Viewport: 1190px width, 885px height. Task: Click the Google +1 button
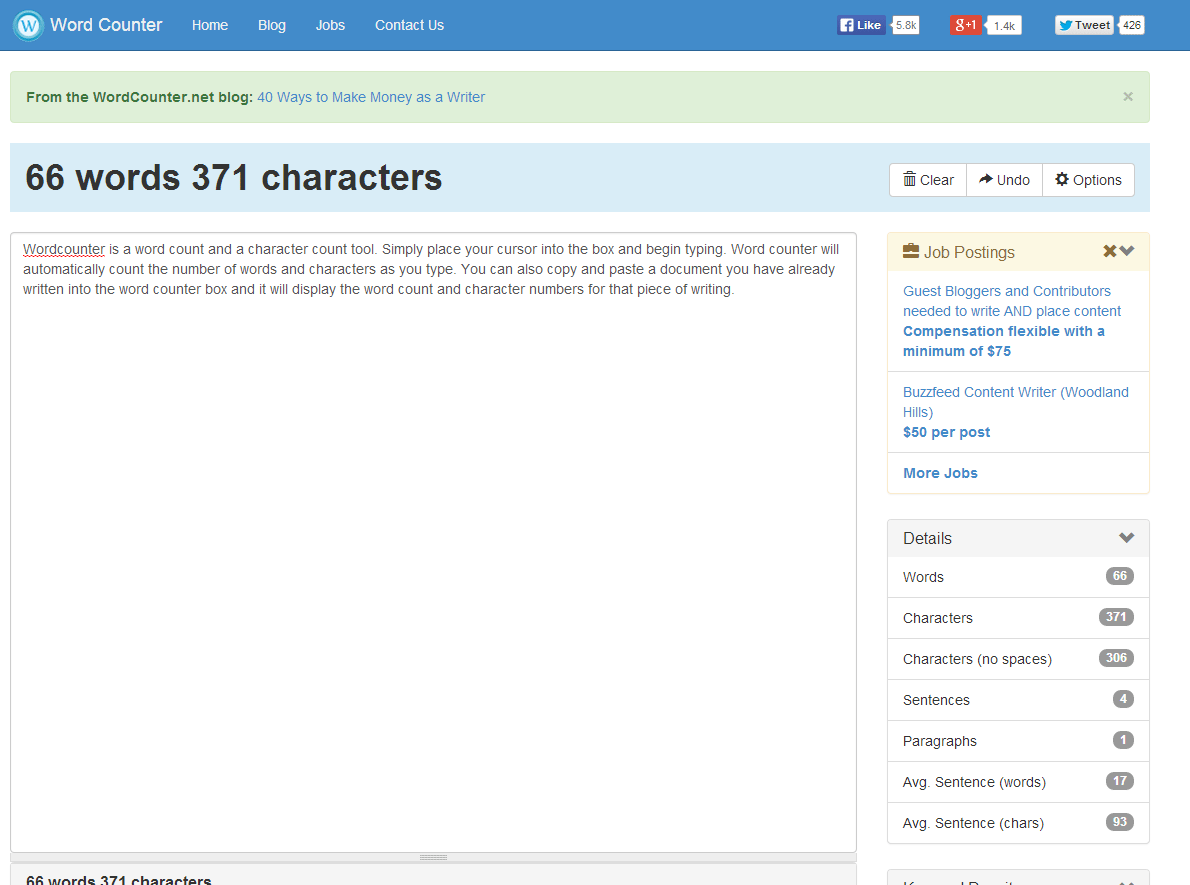[x=965, y=25]
